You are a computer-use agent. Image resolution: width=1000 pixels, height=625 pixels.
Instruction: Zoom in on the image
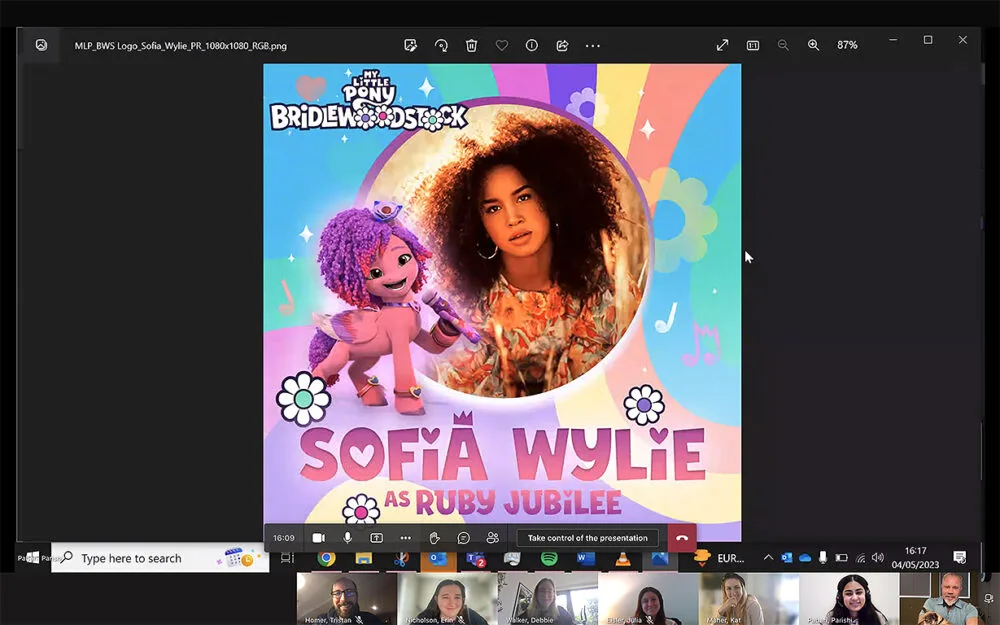(x=813, y=45)
